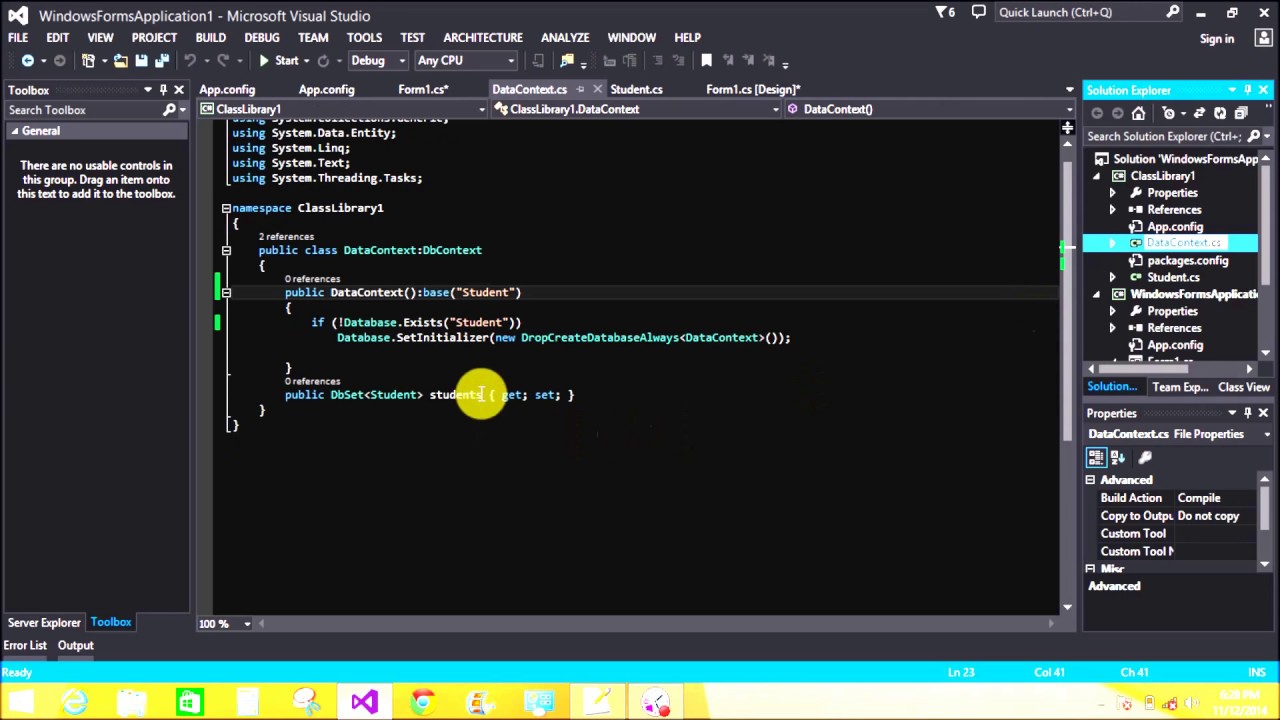
Task: Switch to the Student.cs editor tab
Action: pyautogui.click(x=636, y=89)
